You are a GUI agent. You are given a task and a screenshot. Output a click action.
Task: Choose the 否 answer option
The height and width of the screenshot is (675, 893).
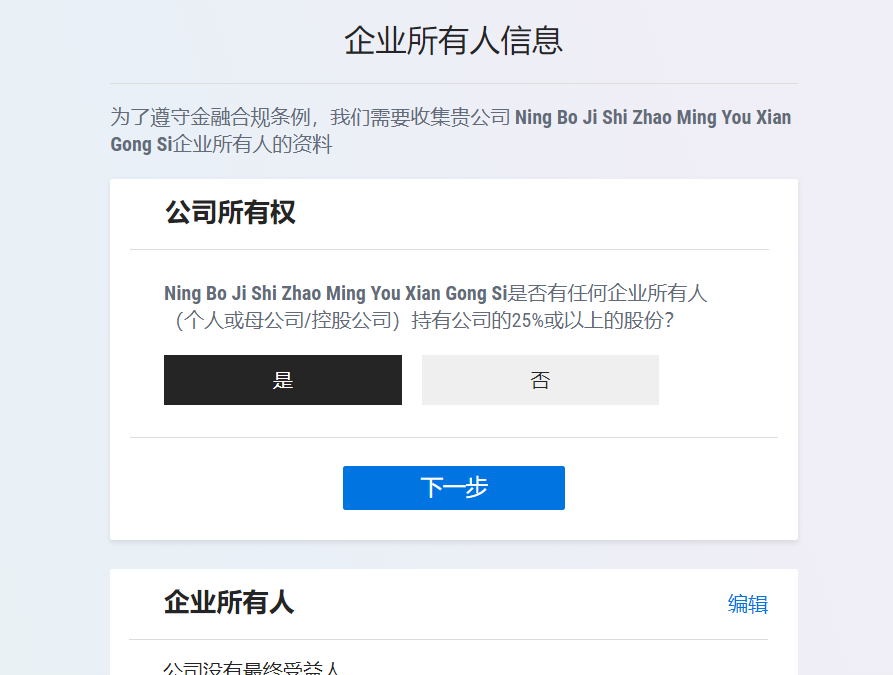coord(540,380)
